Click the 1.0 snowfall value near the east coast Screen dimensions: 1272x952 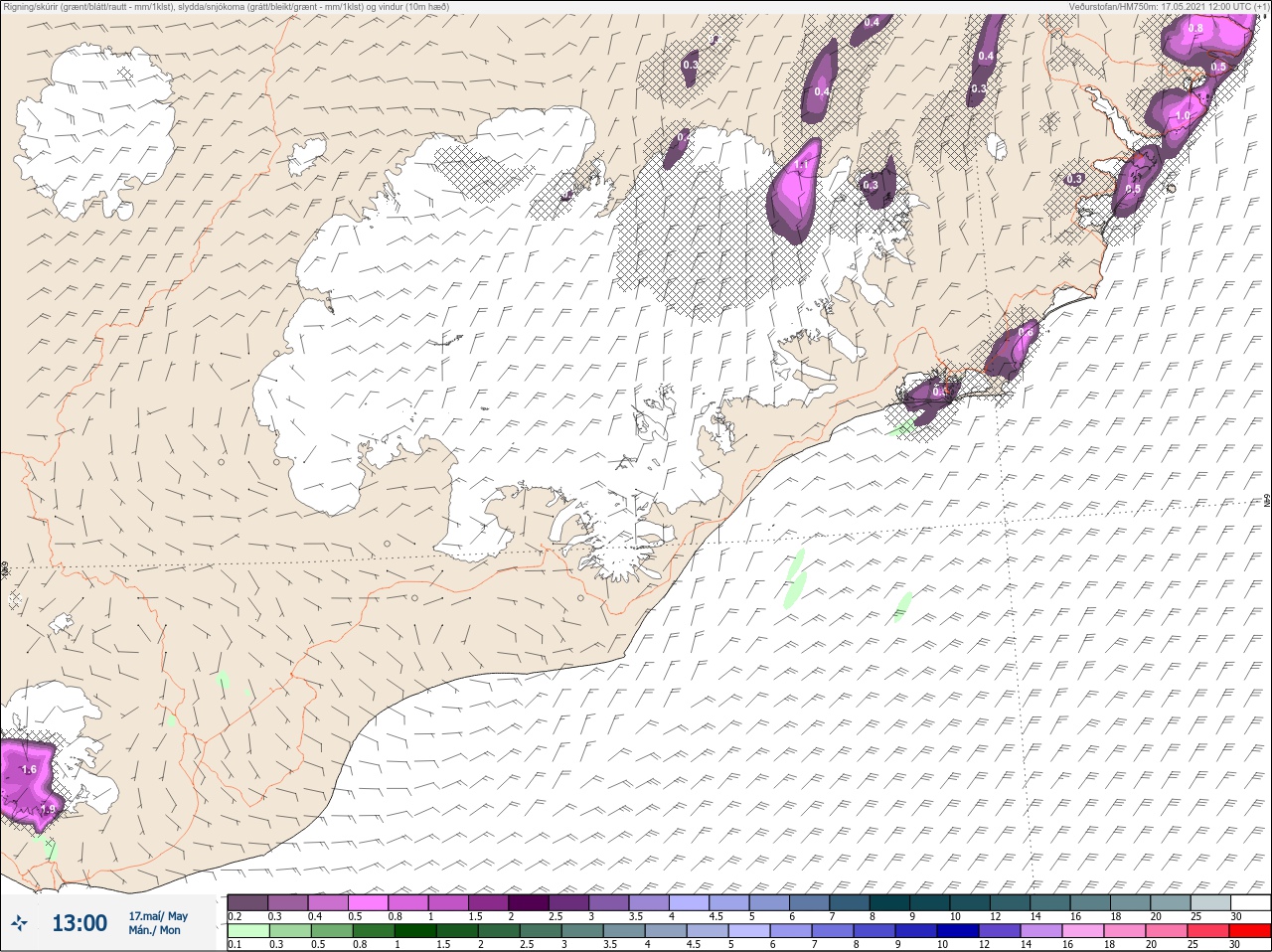[x=1183, y=115]
